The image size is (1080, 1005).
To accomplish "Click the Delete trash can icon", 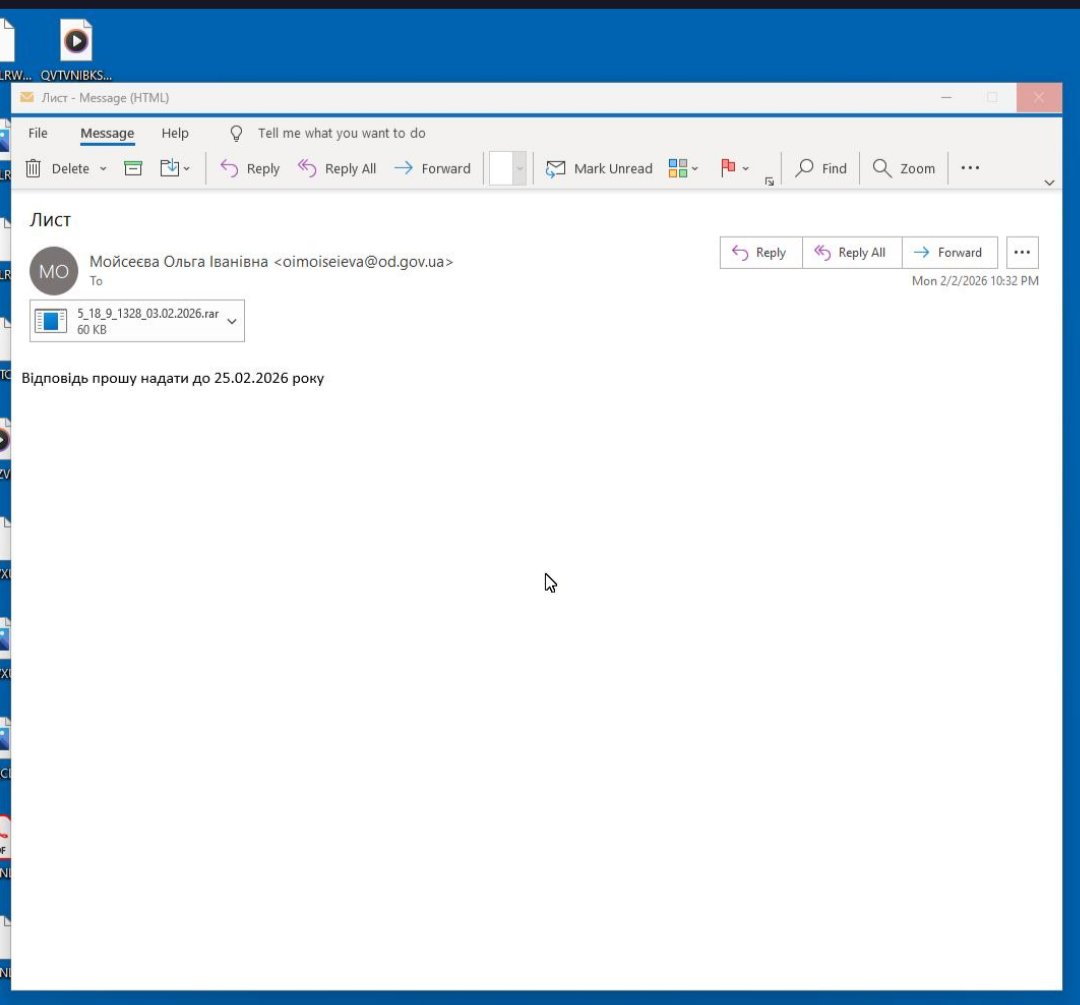I will tap(33, 168).
